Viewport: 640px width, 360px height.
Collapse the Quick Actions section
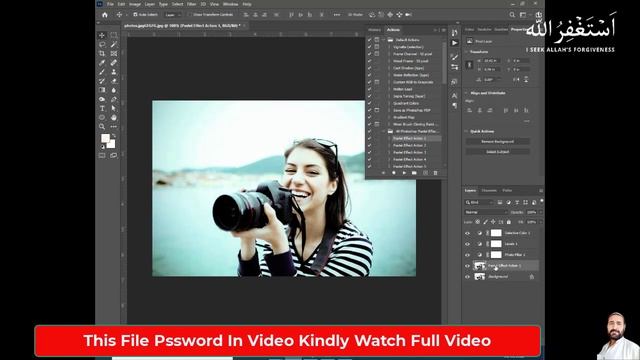tap(467, 131)
